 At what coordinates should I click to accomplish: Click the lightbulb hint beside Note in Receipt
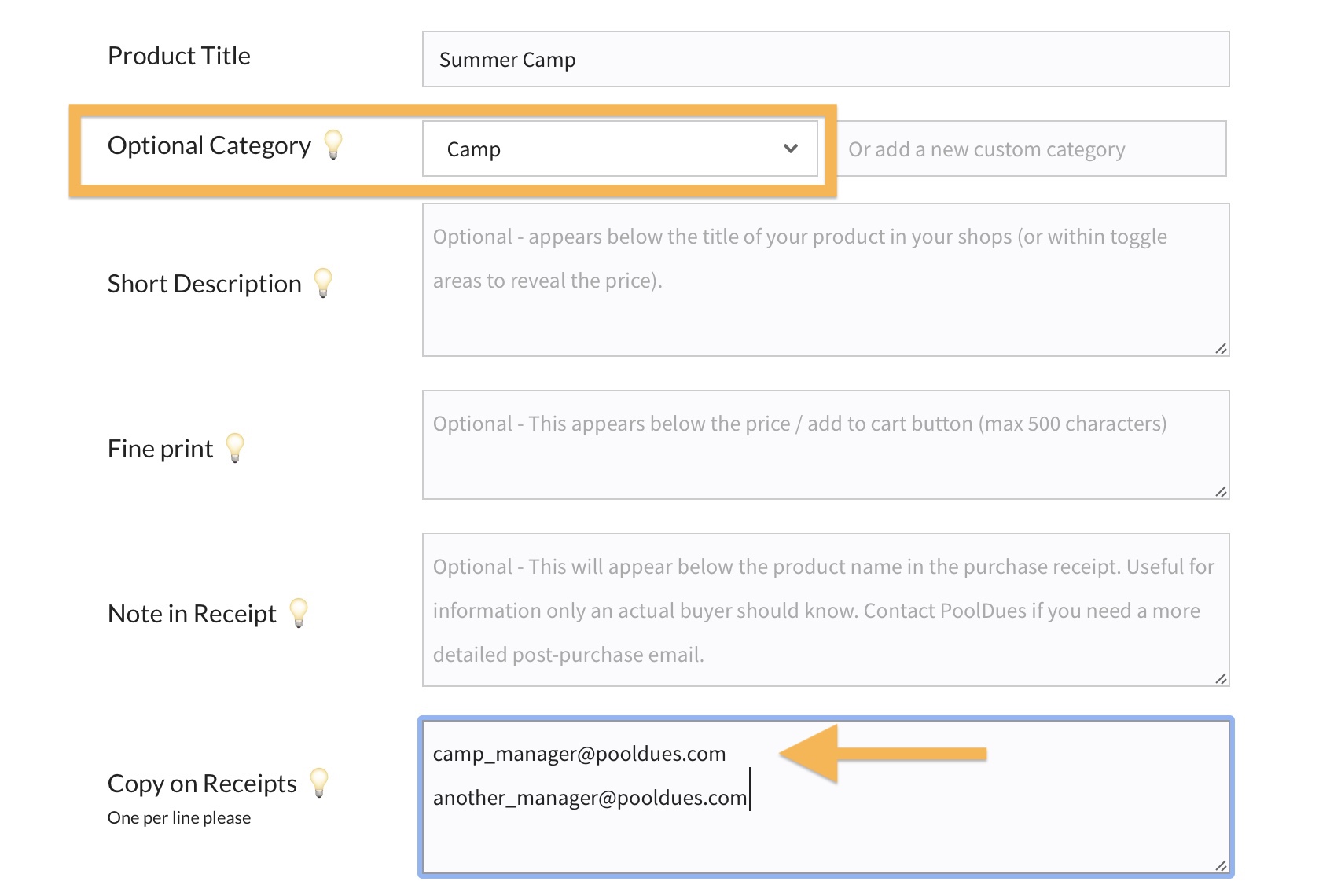tap(299, 613)
